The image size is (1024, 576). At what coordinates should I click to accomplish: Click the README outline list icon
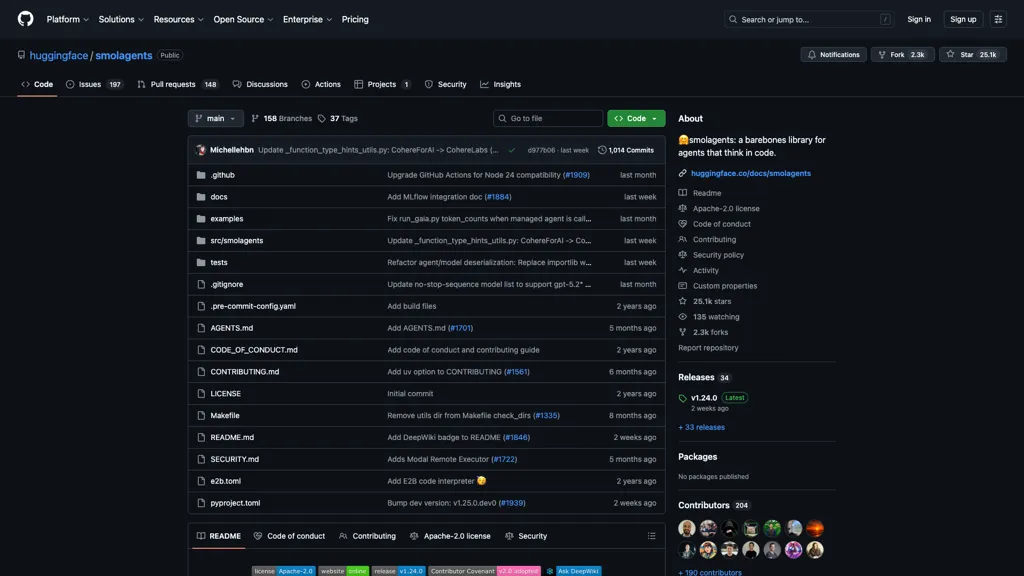tap(651, 536)
